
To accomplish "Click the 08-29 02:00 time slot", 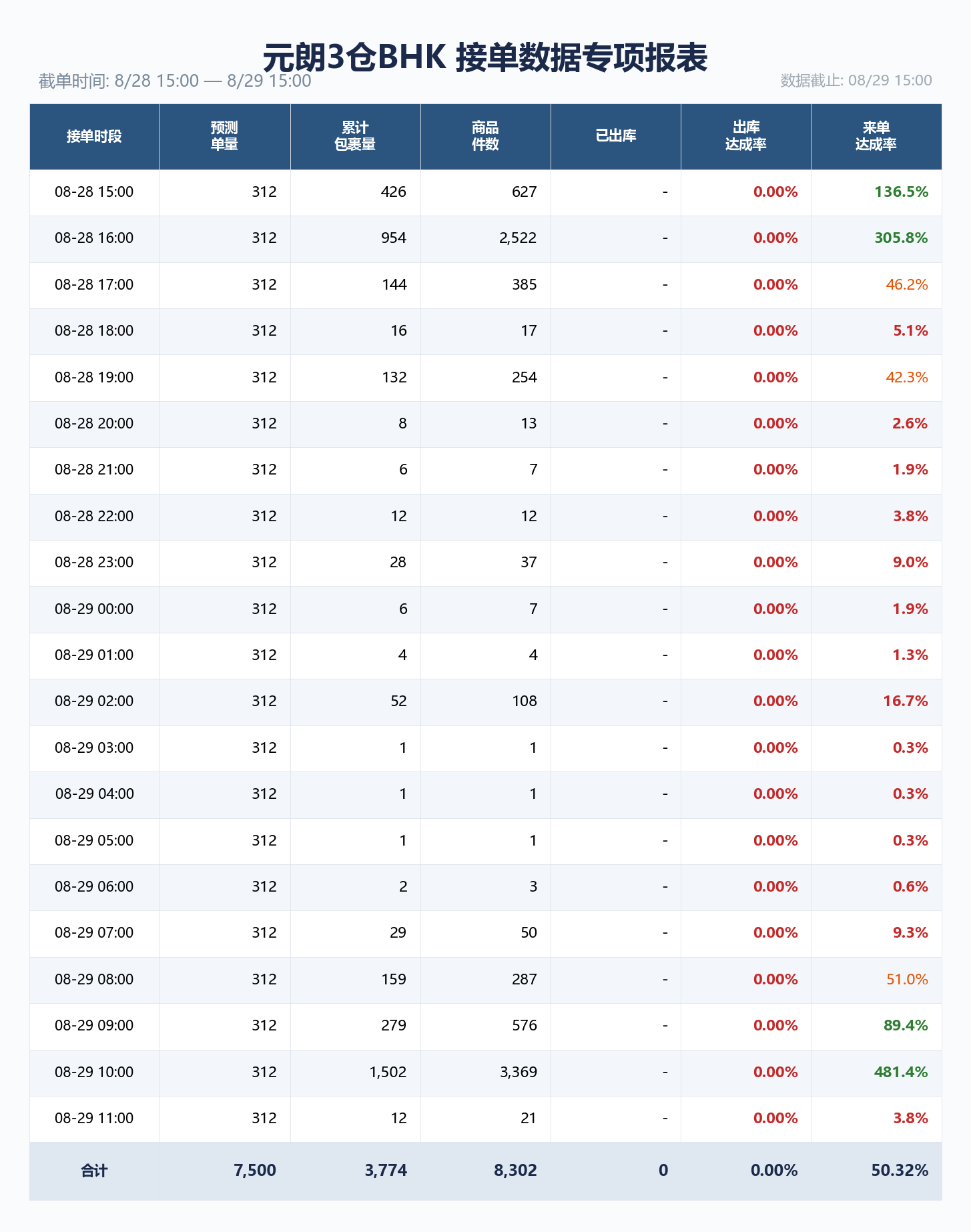I will [94, 701].
